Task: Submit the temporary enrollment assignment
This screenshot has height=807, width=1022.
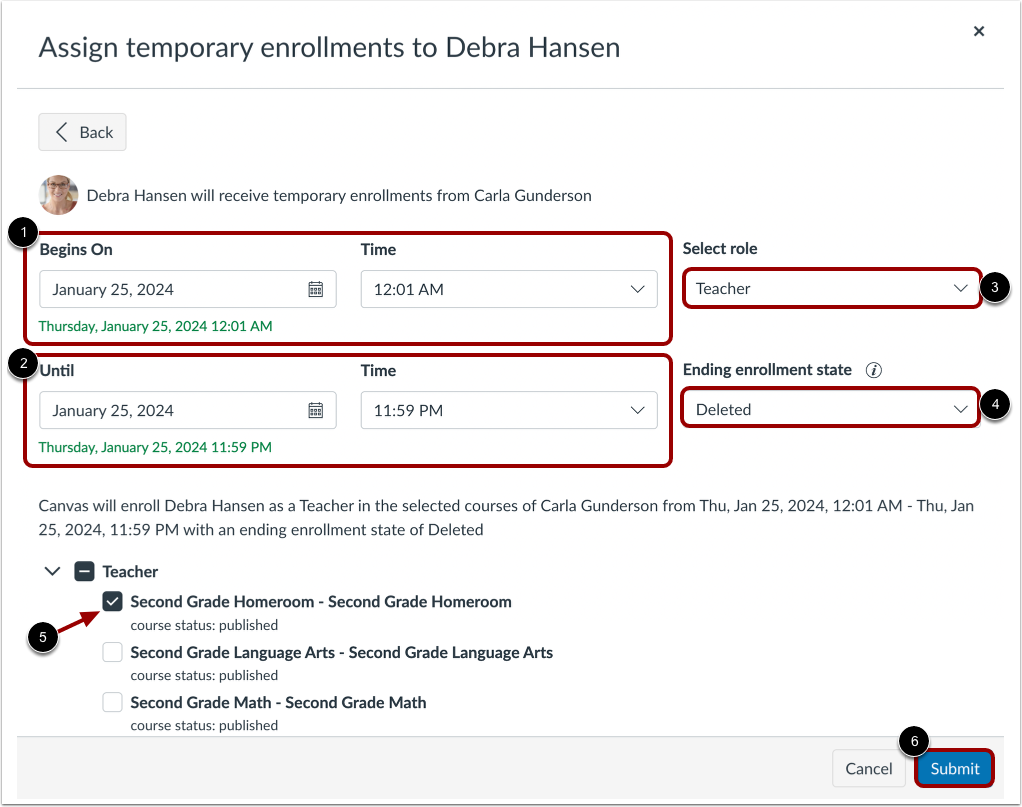Action: (954, 768)
